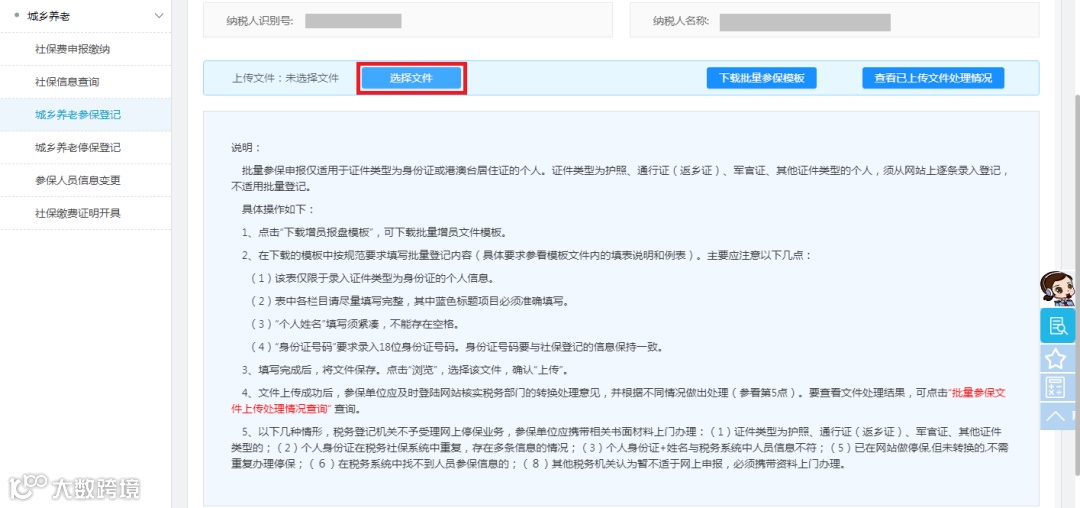Click the 具体操作如下： text
Image resolution: width=1080 pixels, height=508 pixels.
pos(278,209)
